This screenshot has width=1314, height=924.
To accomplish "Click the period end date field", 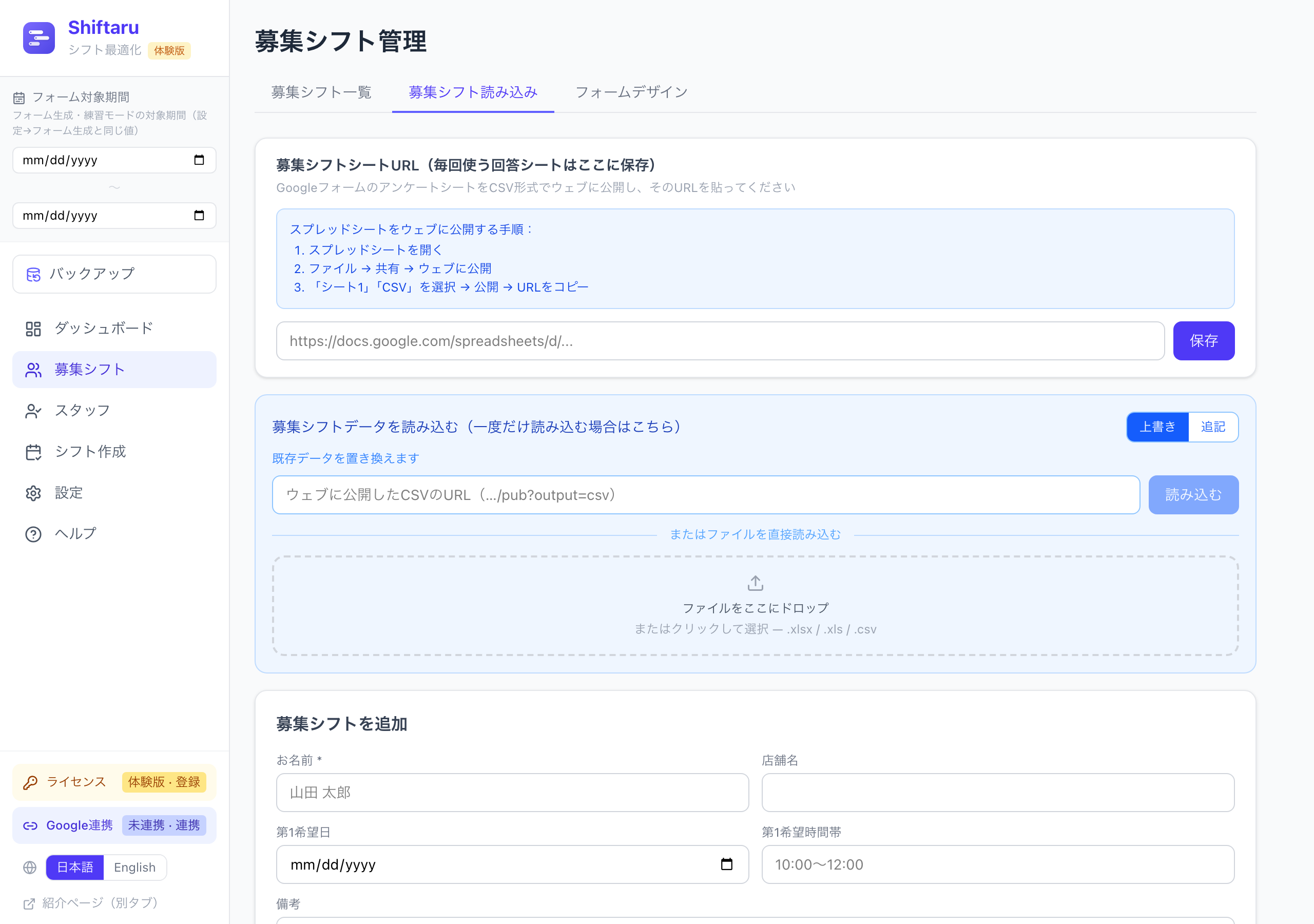I will click(x=114, y=215).
